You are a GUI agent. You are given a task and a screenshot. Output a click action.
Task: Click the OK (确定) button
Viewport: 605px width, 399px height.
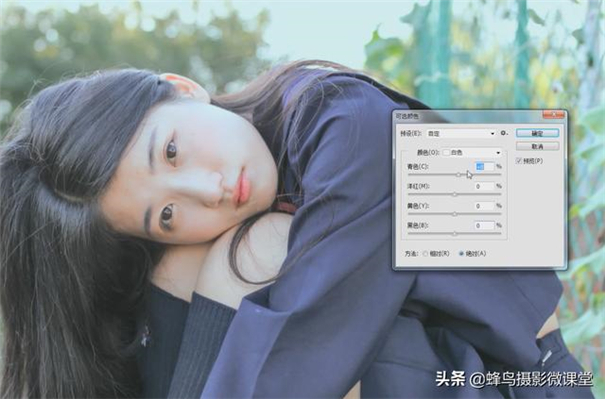click(x=537, y=133)
